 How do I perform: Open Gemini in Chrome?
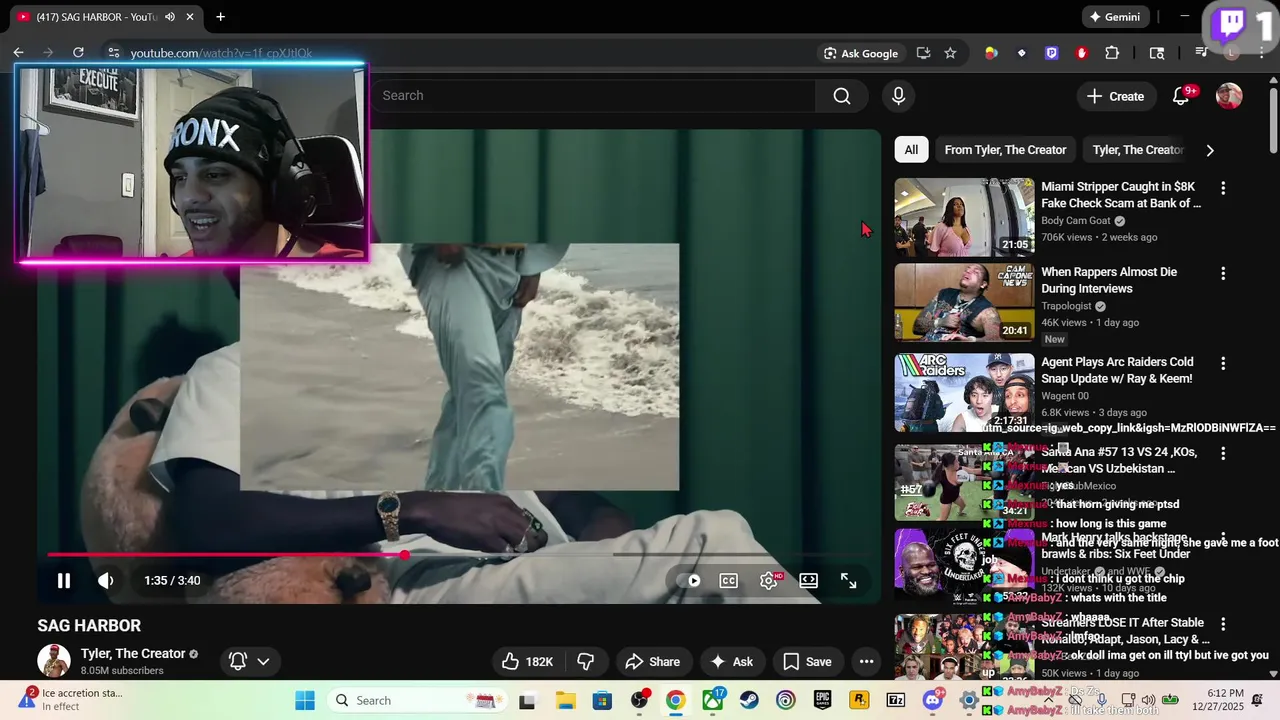click(x=1114, y=17)
